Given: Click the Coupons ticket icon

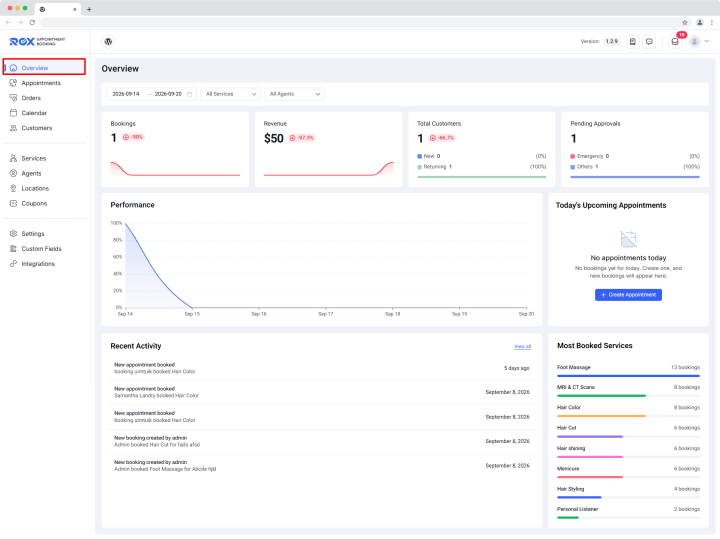Looking at the screenshot, I should (13, 203).
